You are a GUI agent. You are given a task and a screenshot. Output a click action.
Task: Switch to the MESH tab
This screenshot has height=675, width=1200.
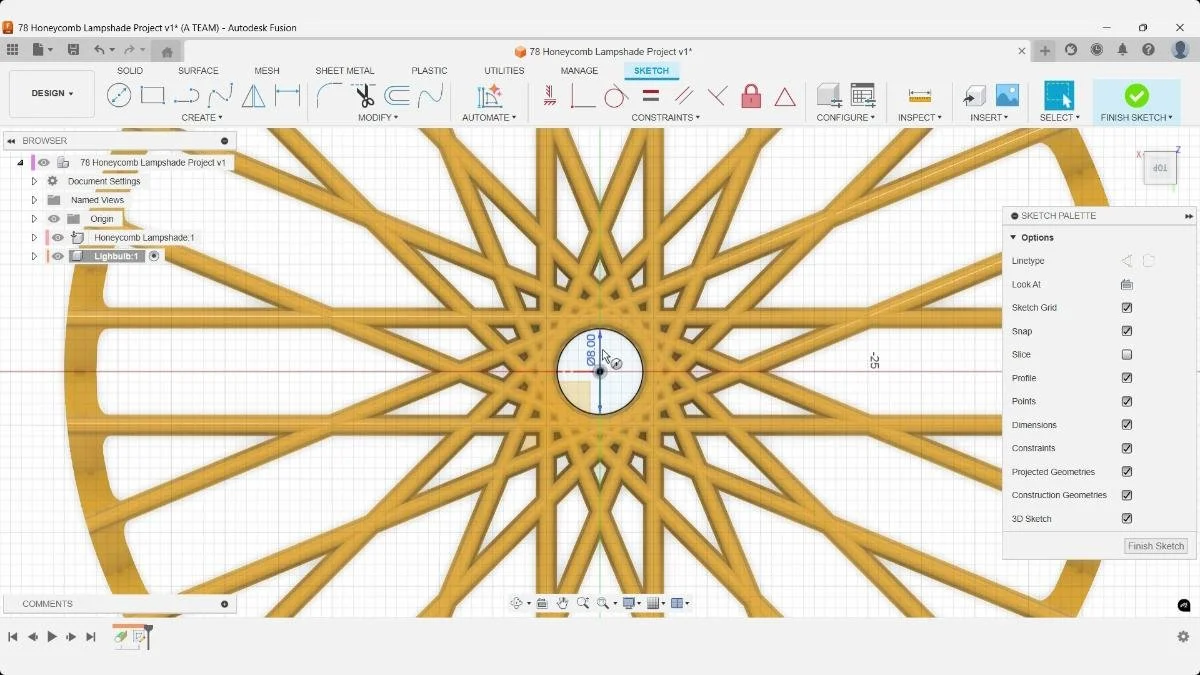click(x=267, y=71)
